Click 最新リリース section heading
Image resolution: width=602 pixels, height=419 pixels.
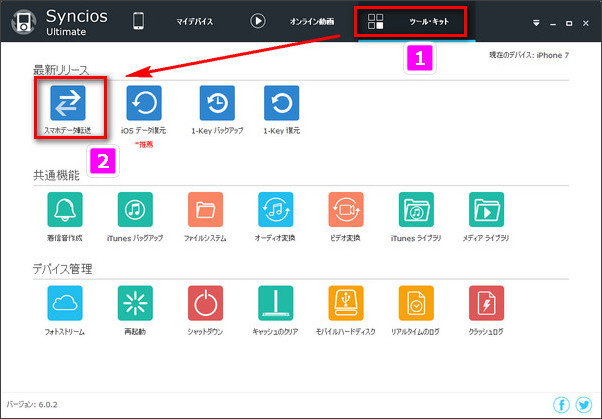(61, 70)
